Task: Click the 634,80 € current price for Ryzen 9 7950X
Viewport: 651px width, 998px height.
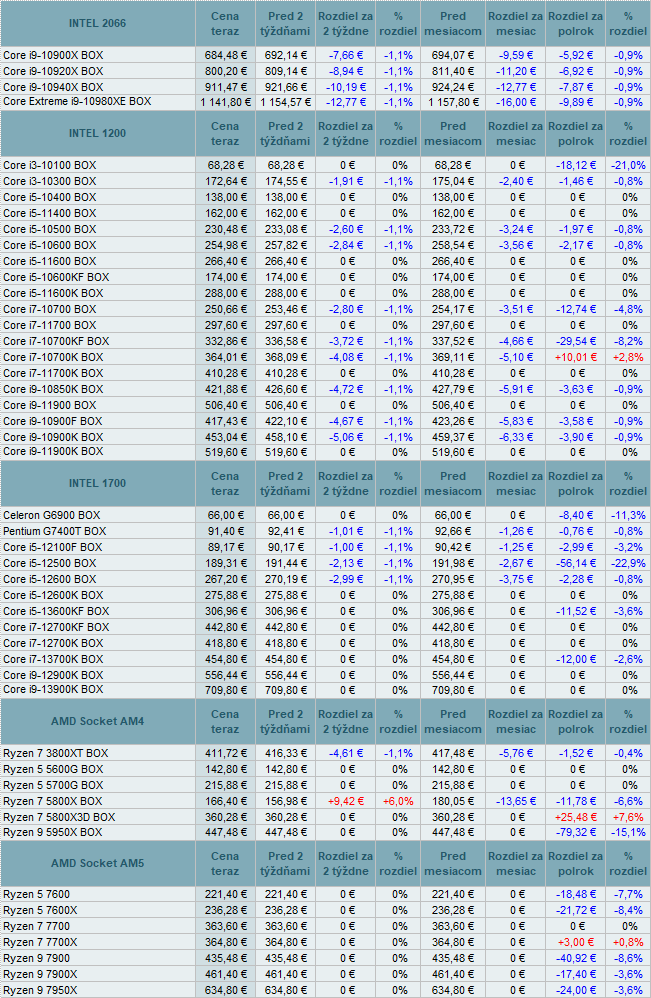Action: coord(225,990)
